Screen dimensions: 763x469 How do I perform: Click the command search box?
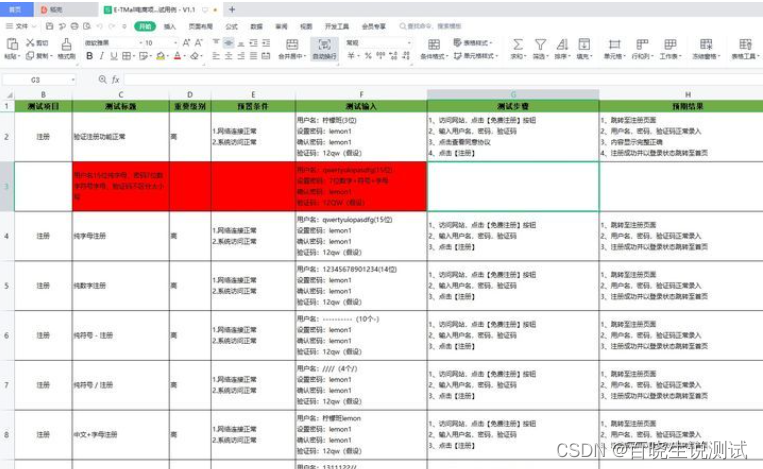click(x=430, y=26)
